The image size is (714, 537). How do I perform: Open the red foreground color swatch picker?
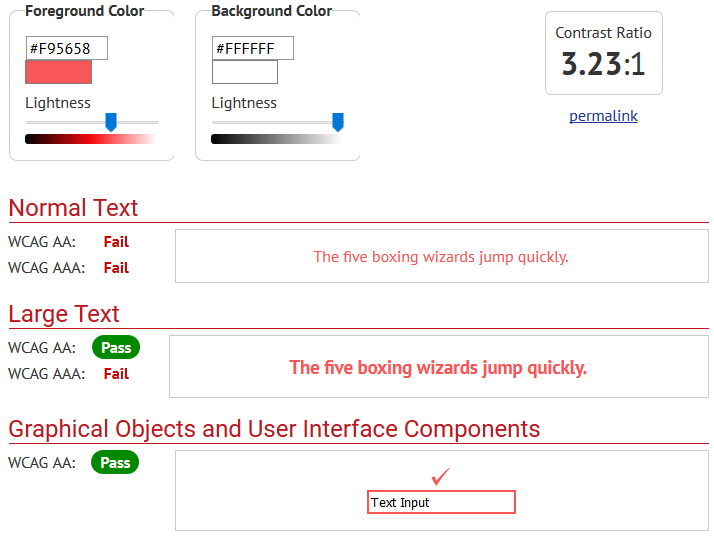tap(59, 72)
